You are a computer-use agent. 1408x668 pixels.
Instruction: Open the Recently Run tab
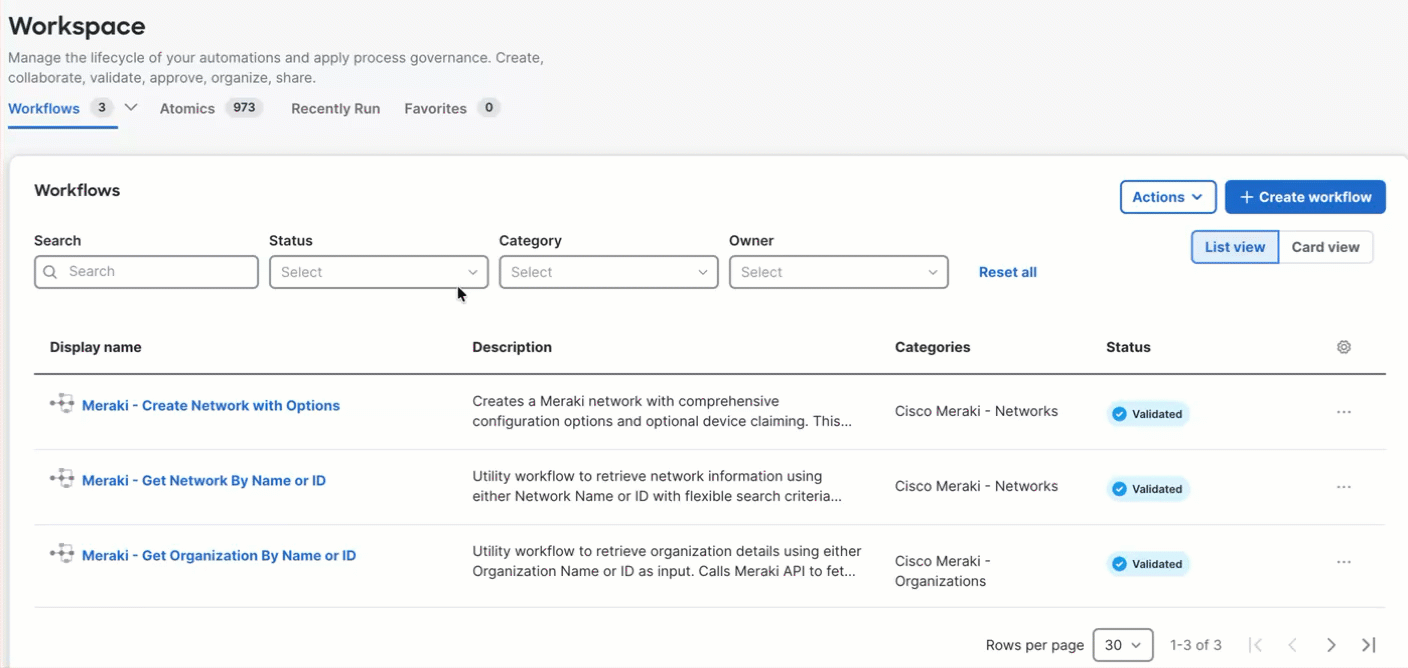click(335, 108)
